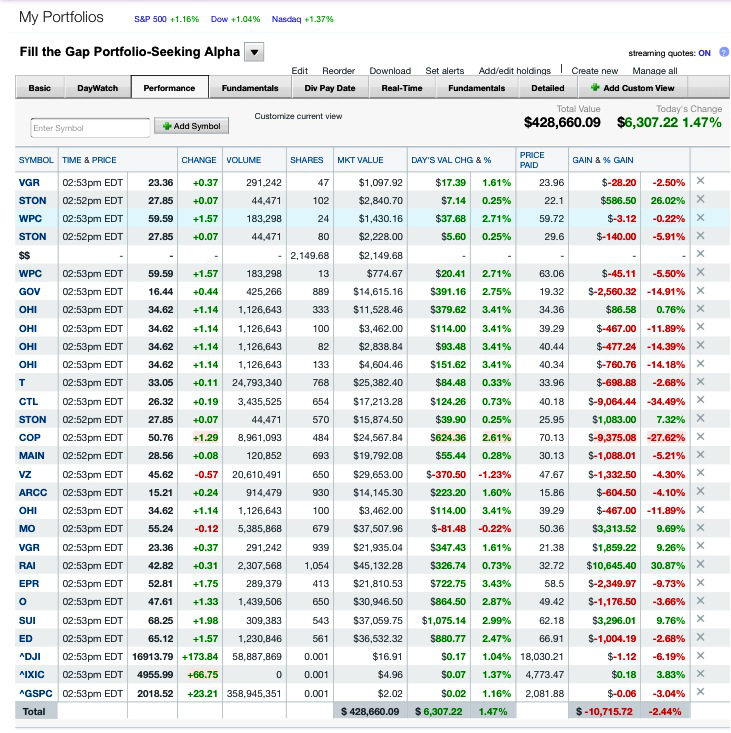Open the Nasdaq index link
731x733 pixels.
[287, 19]
